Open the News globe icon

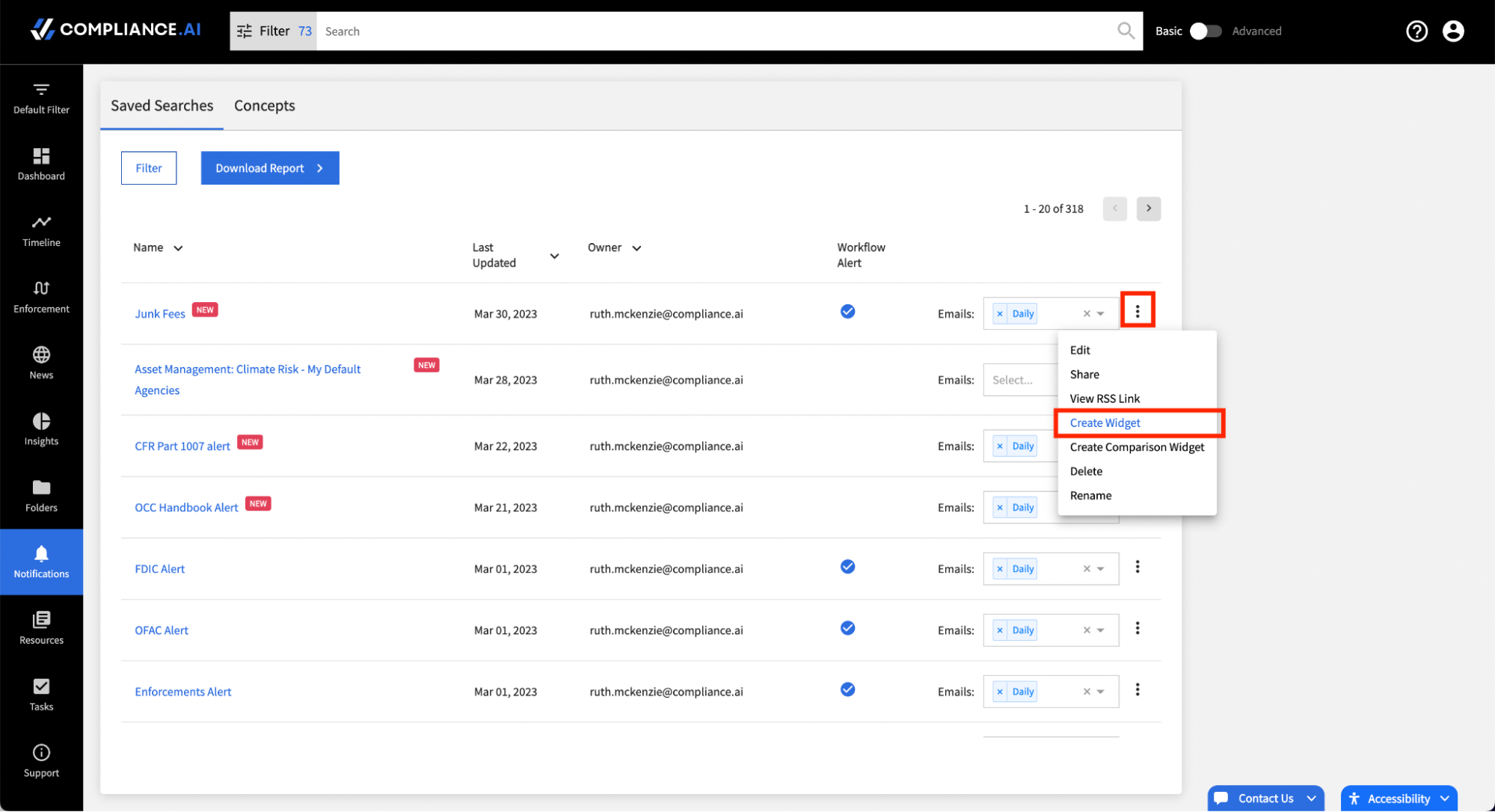(41, 354)
